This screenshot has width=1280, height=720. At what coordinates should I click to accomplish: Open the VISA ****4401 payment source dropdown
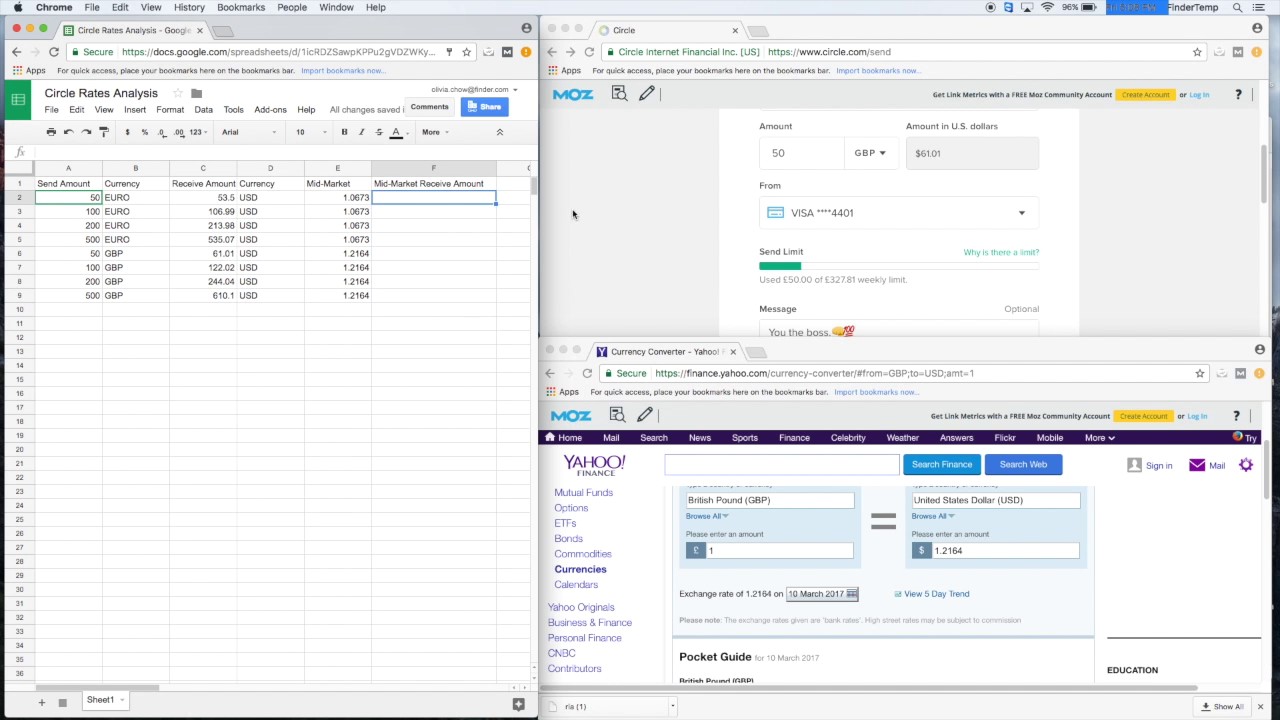(898, 213)
